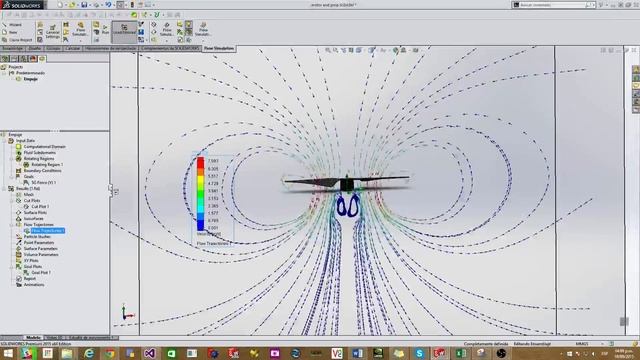
Task: Open Visual Studio from the taskbar
Action: coord(150,353)
